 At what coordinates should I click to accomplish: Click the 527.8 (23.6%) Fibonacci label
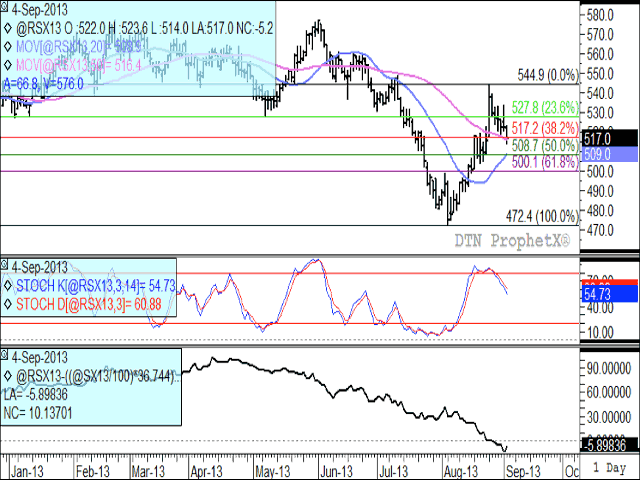(545, 107)
